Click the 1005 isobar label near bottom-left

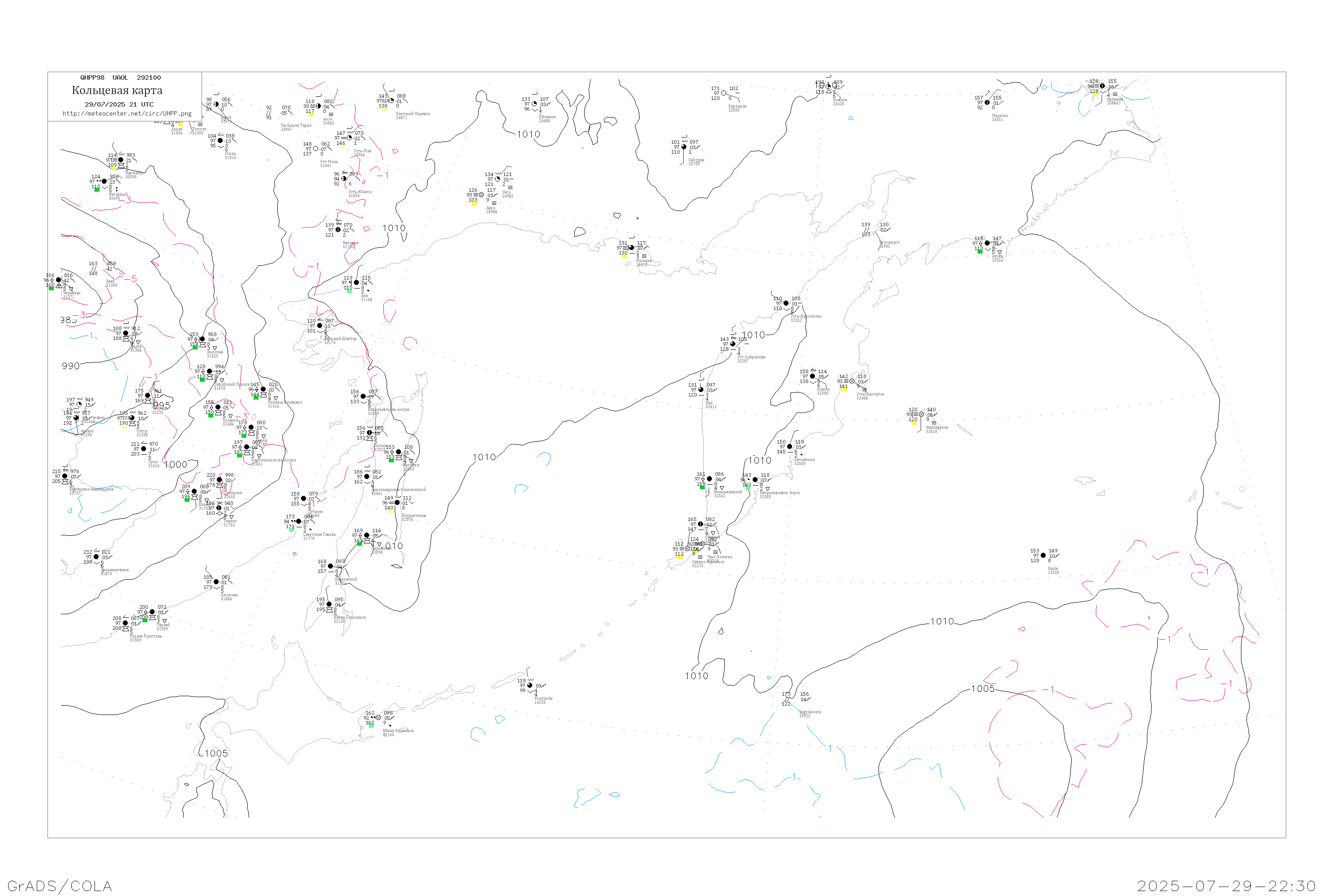(216, 753)
